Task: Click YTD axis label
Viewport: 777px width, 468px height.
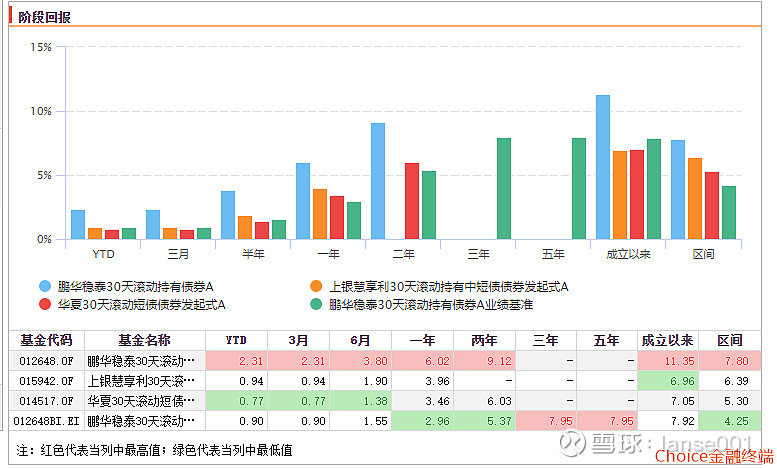Action: pos(104,254)
